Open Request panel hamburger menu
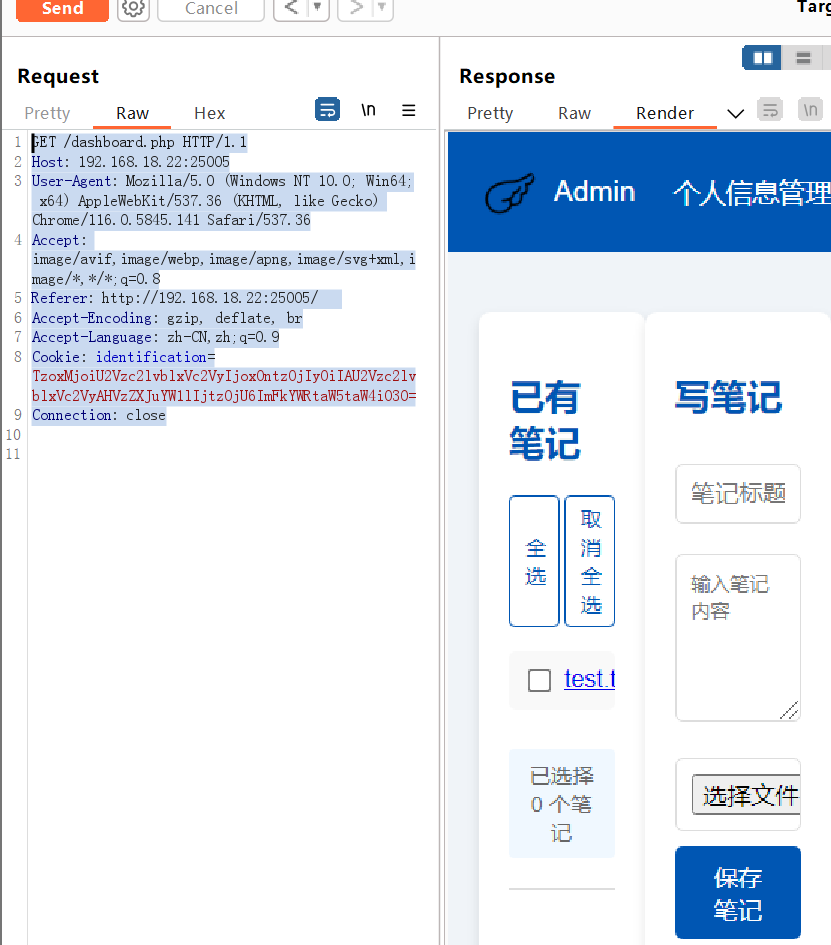831x945 pixels. click(409, 110)
